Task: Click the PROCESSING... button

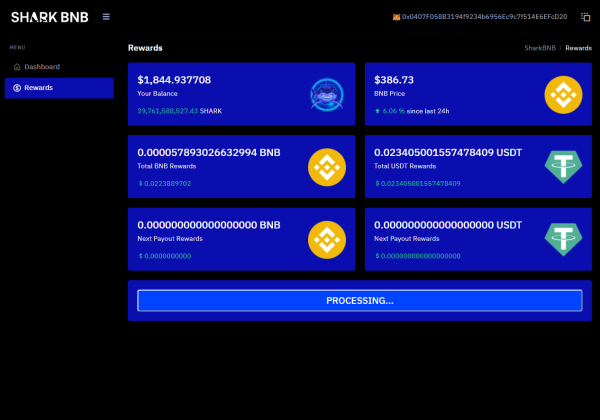Action: pyautogui.click(x=360, y=301)
